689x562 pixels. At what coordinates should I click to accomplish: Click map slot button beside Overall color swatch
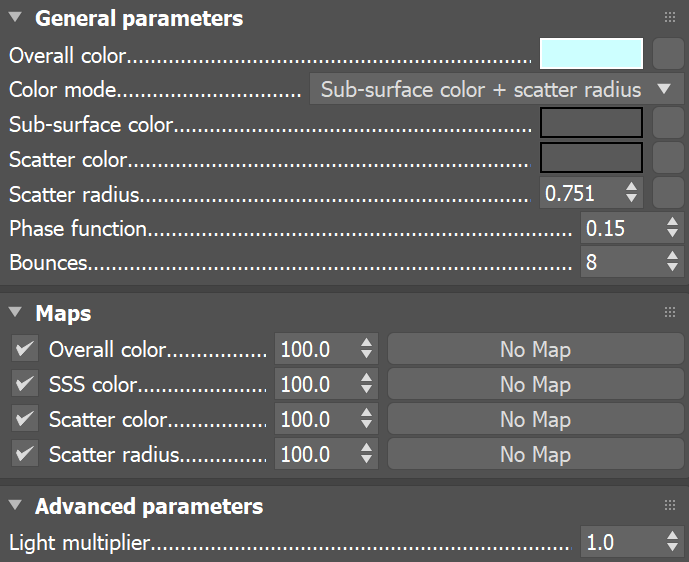(x=668, y=54)
